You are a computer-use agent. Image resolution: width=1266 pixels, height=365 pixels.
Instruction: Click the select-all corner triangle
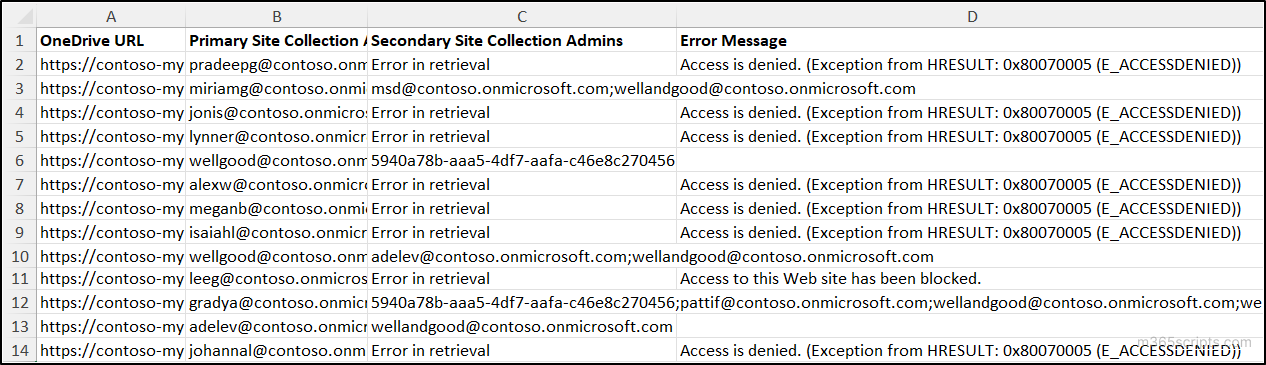(20, 17)
